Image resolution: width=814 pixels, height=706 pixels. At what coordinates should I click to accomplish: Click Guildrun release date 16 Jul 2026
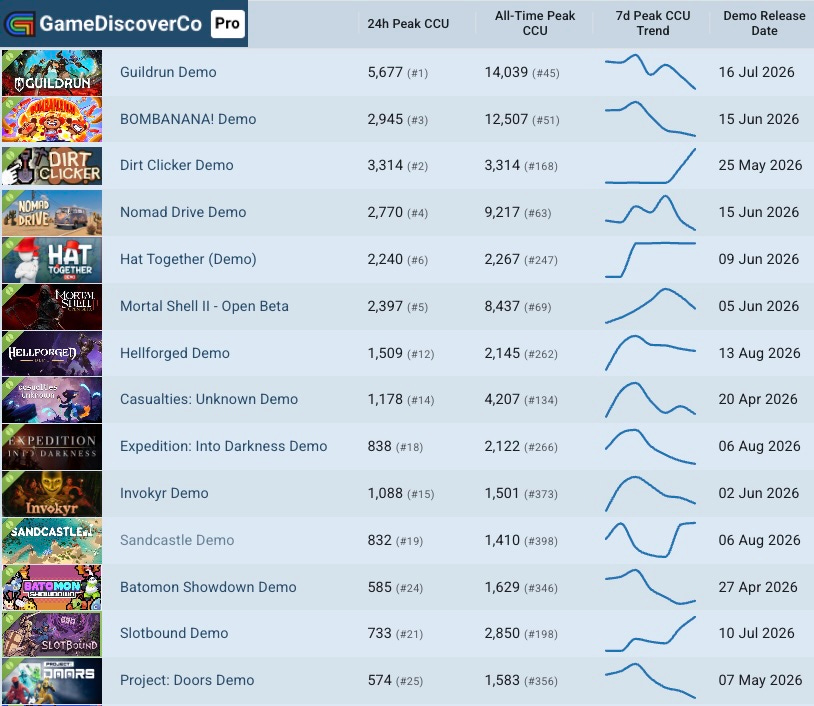[x=756, y=72]
